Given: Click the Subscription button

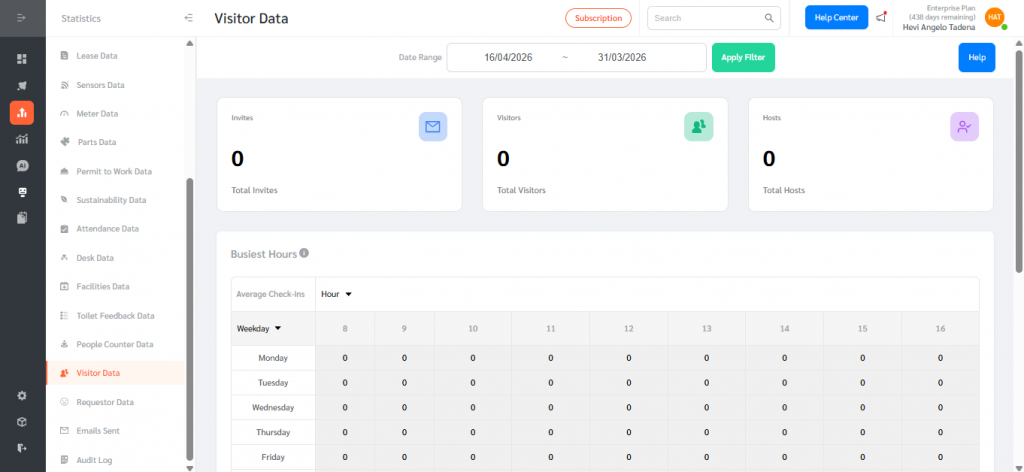Looking at the screenshot, I should [x=598, y=18].
